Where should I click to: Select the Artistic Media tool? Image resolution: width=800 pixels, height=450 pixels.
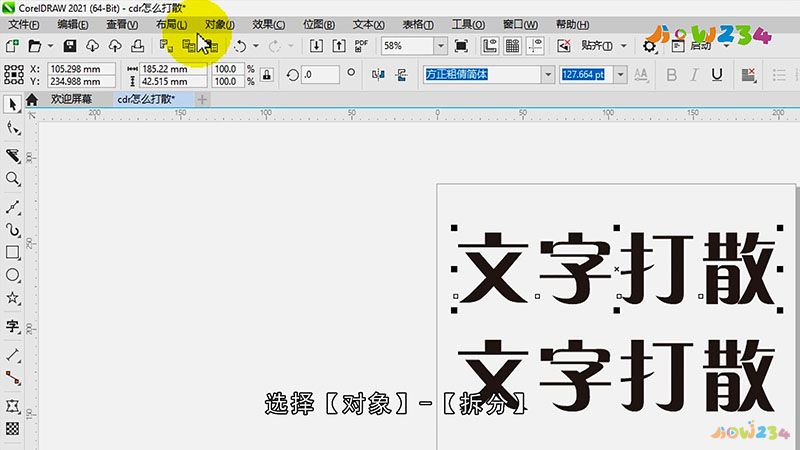click(x=13, y=230)
